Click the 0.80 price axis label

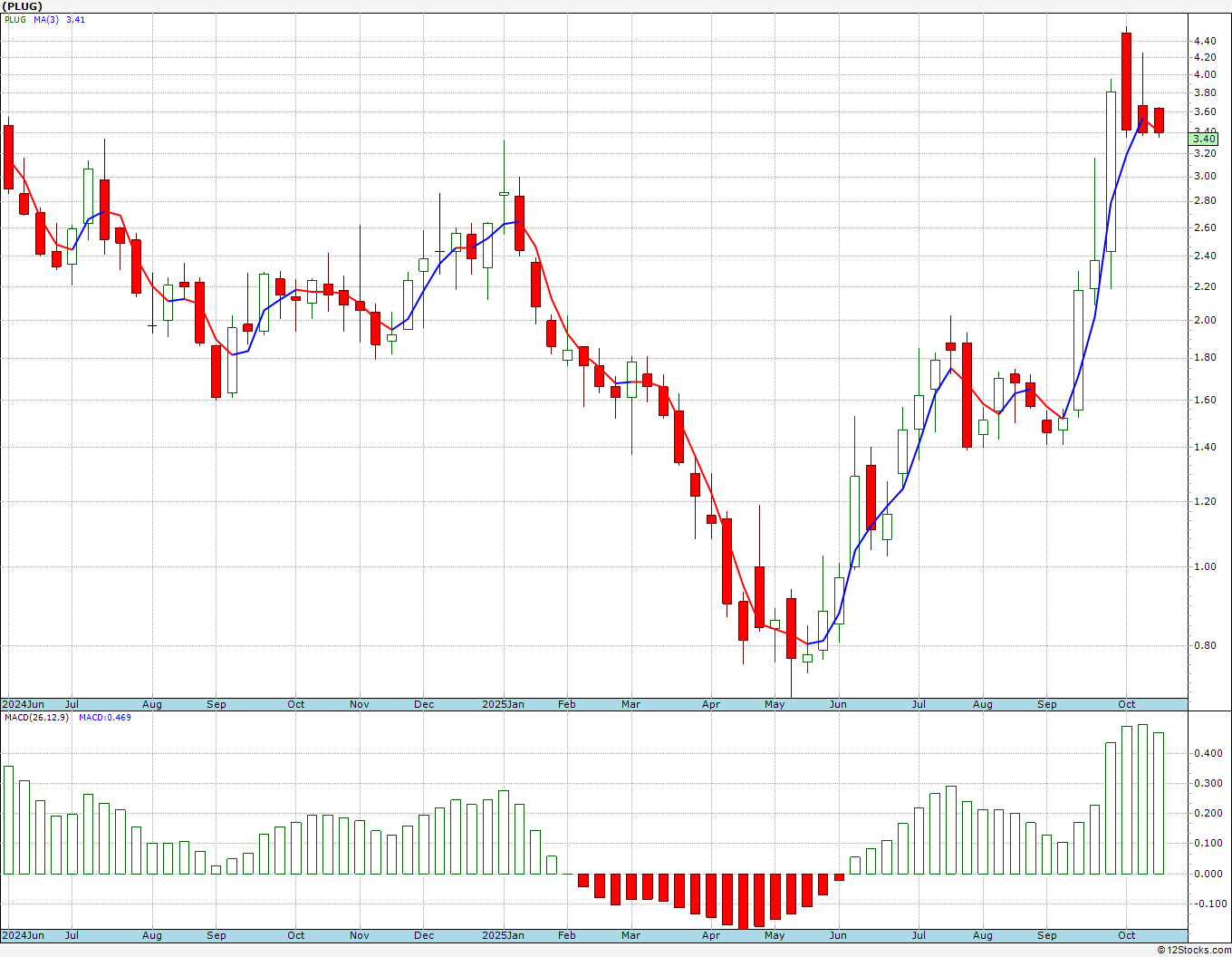click(x=1205, y=645)
